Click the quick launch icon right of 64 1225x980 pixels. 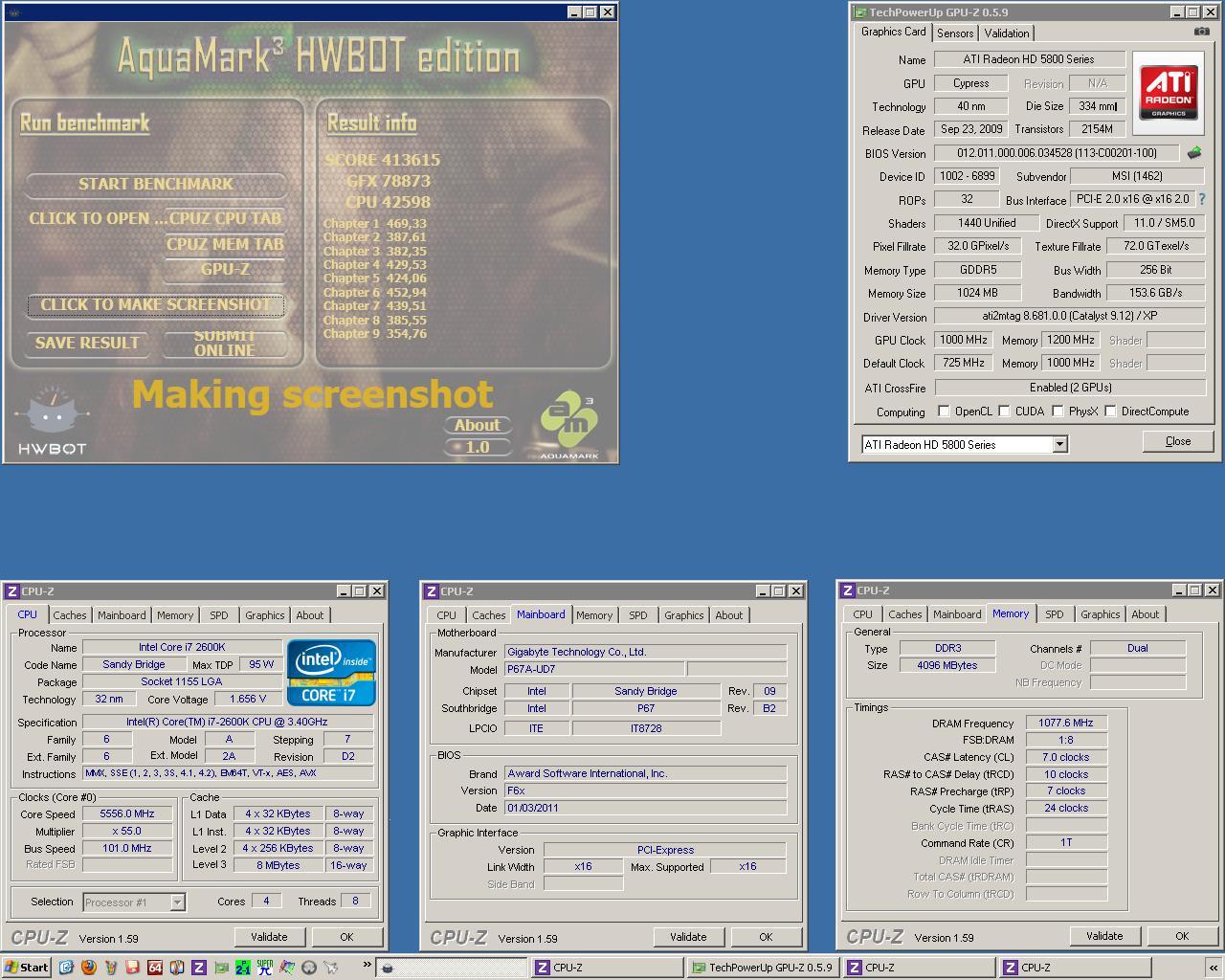(x=176, y=968)
